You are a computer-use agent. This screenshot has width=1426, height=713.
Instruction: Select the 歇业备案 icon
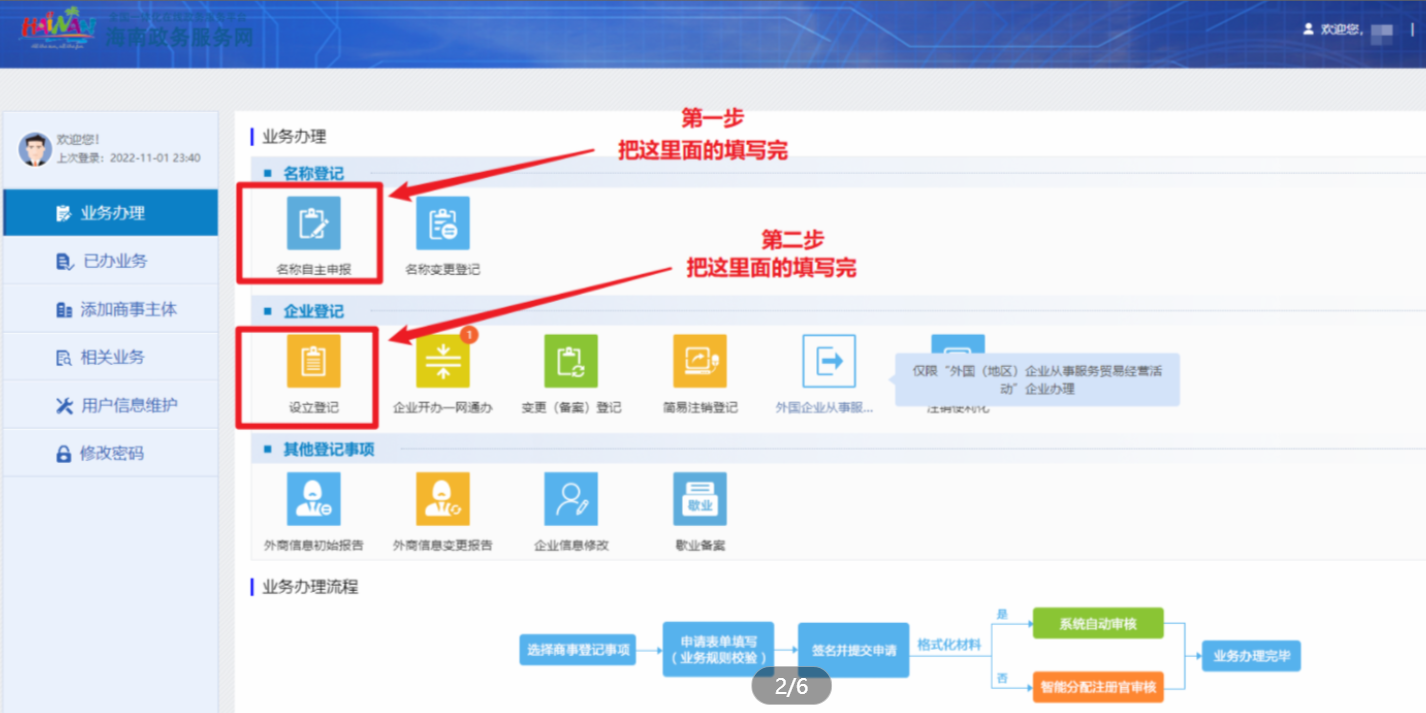point(700,499)
